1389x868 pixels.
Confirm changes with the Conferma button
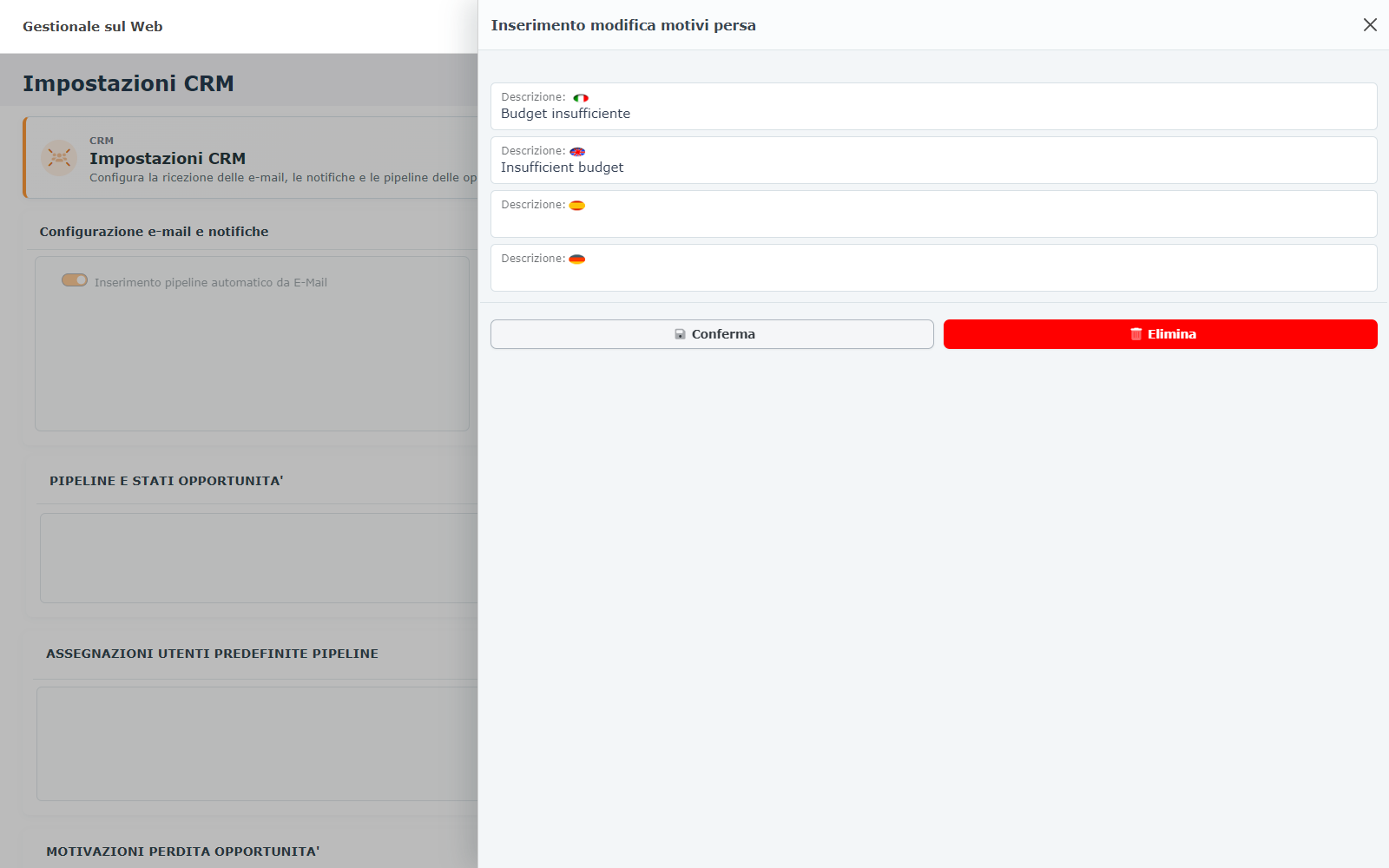pos(712,334)
